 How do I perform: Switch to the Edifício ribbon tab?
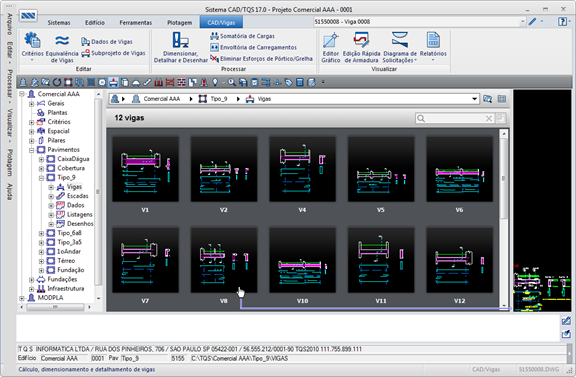95,22
